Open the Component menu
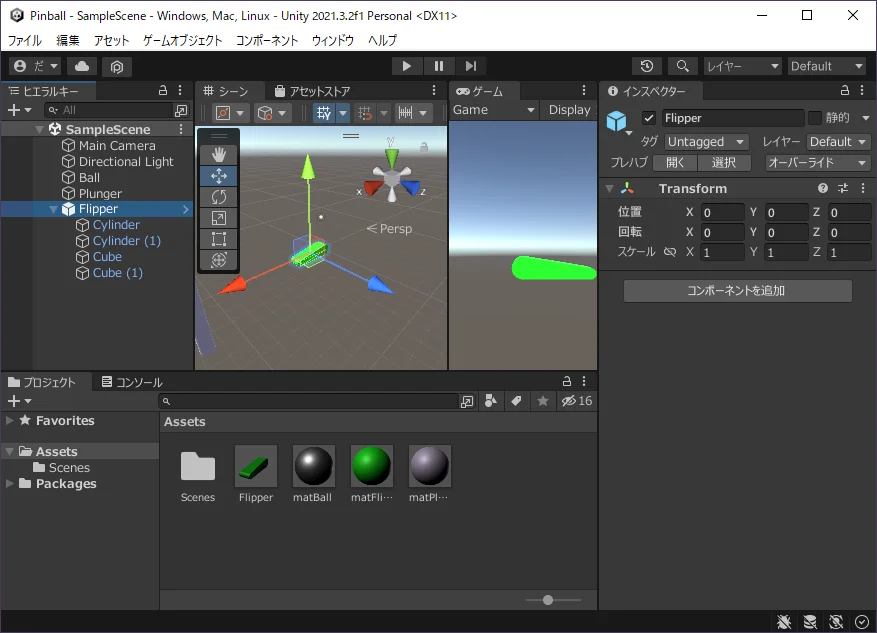 tap(267, 40)
